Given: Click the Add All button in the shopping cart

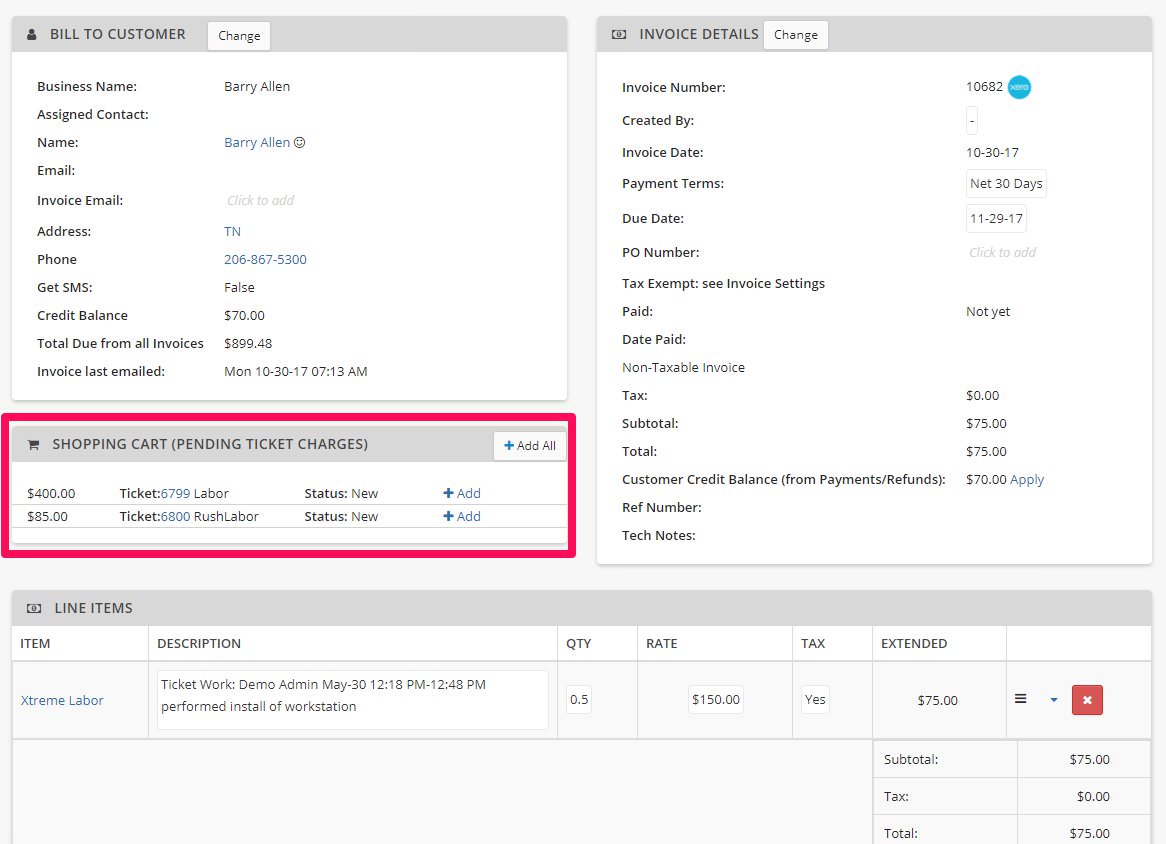Looking at the screenshot, I should 530,445.
